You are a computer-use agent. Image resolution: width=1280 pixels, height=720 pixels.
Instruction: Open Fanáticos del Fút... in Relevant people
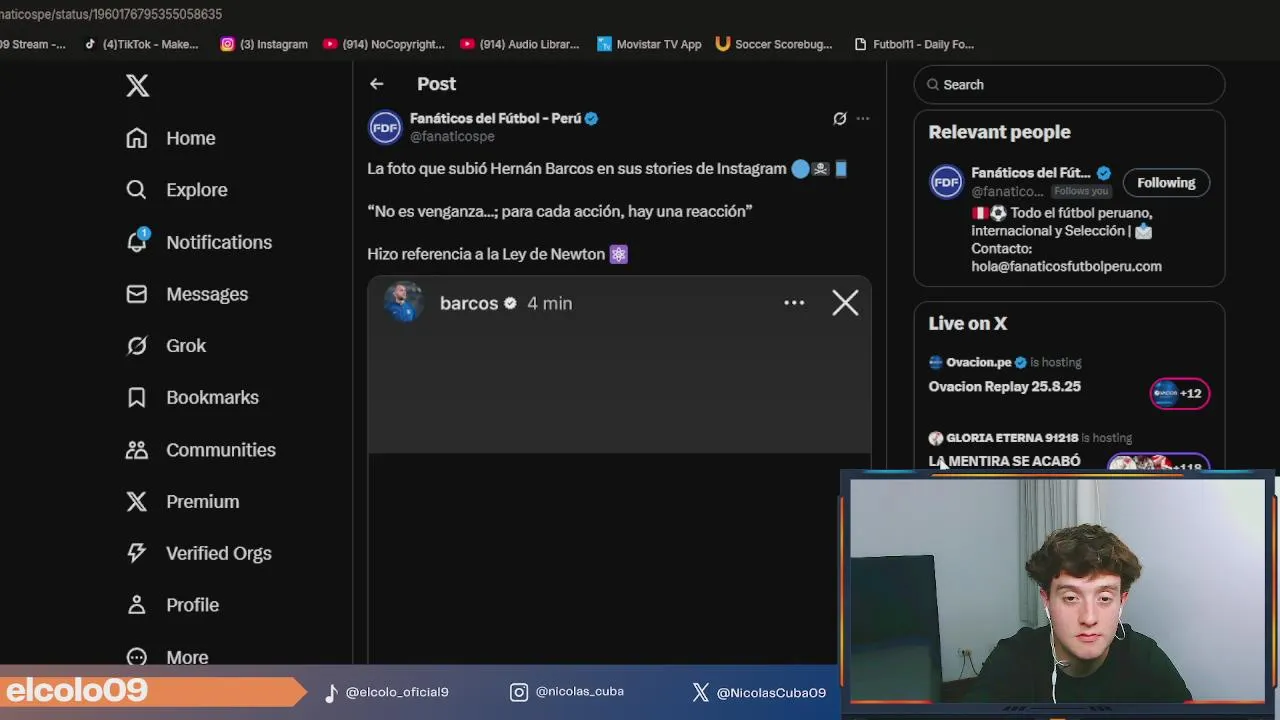[x=1031, y=173]
